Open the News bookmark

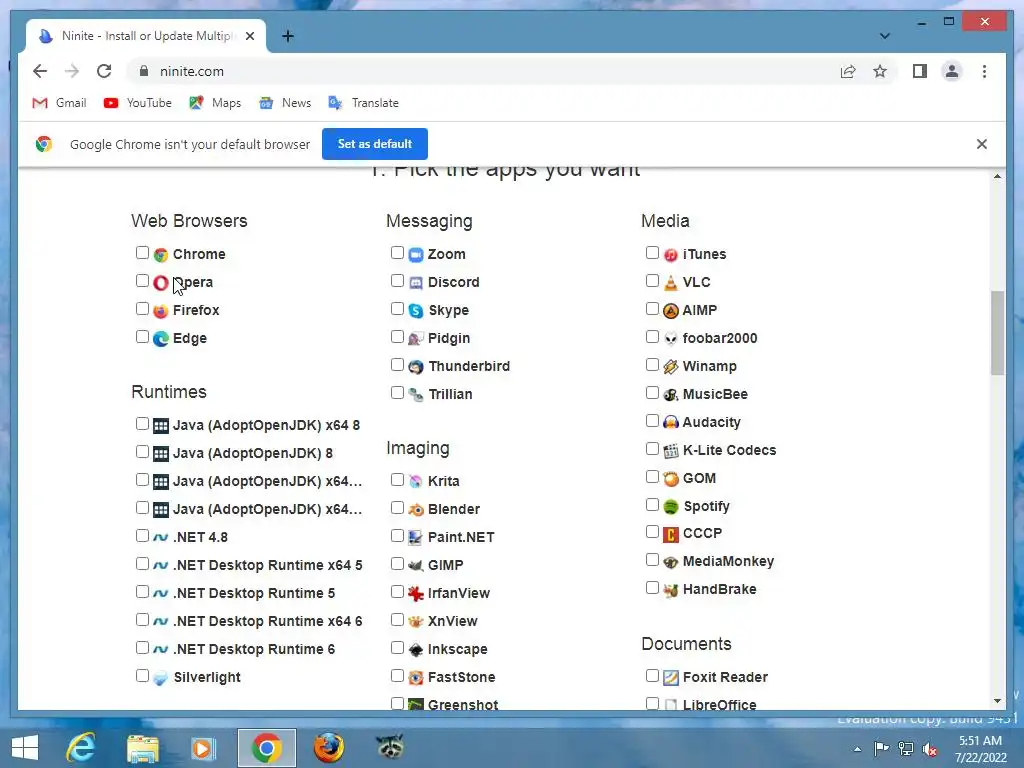(x=285, y=103)
